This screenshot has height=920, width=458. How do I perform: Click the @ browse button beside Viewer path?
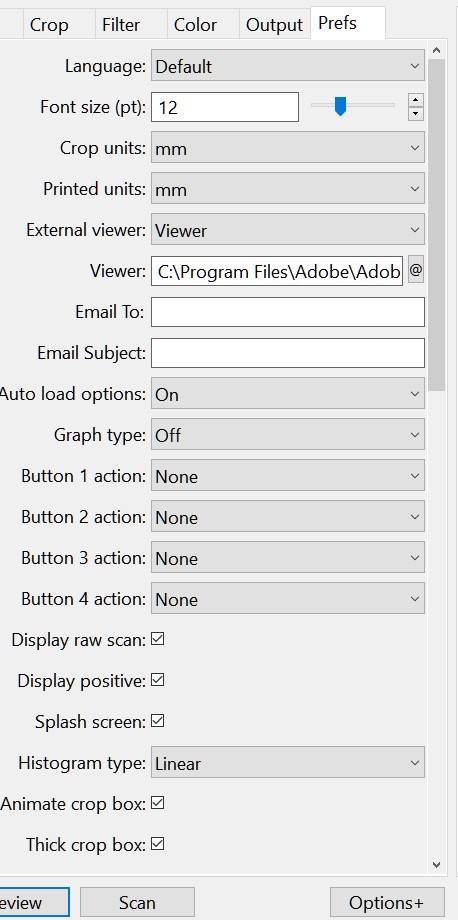tap(416, 270)
